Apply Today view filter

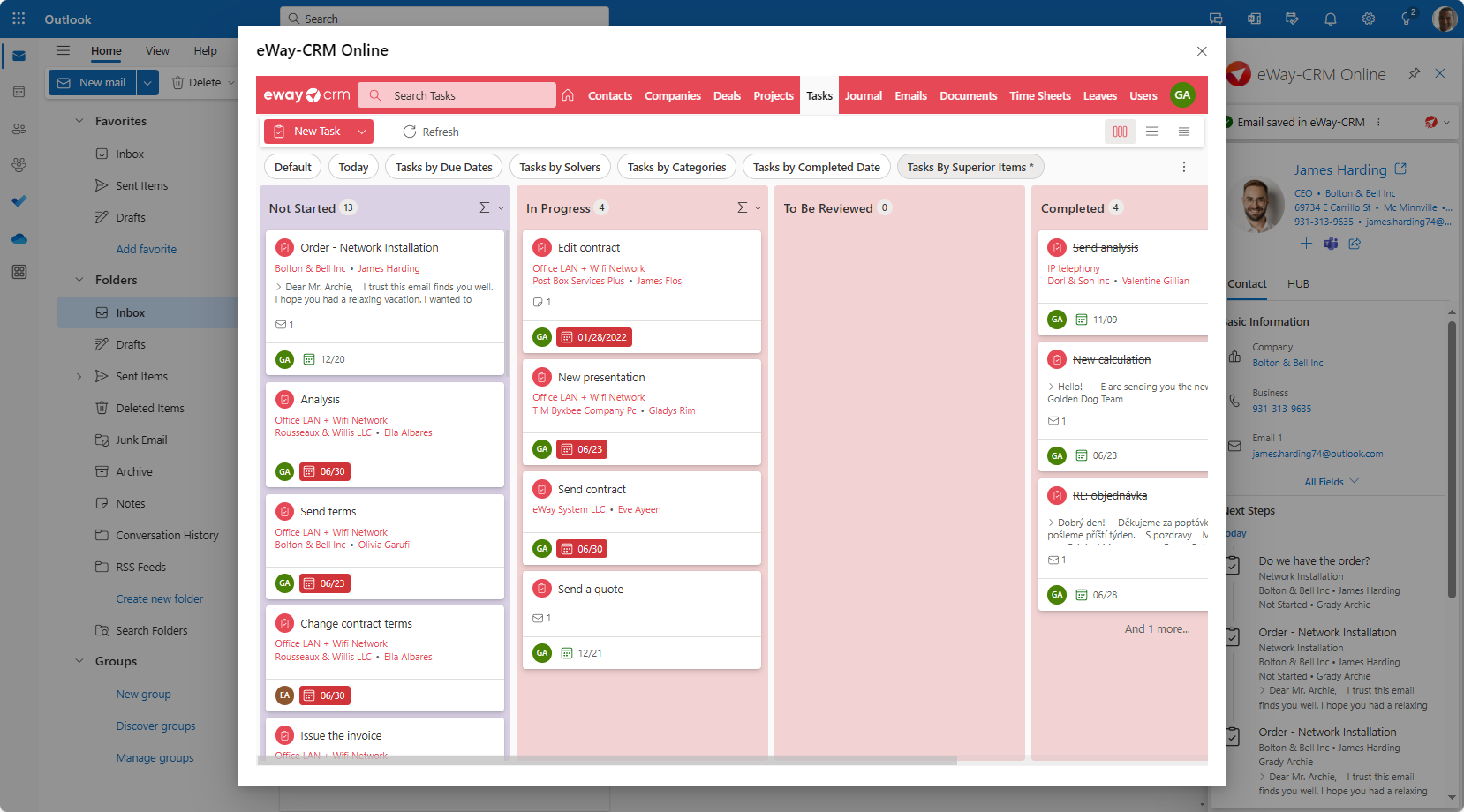tap(353, 167)
